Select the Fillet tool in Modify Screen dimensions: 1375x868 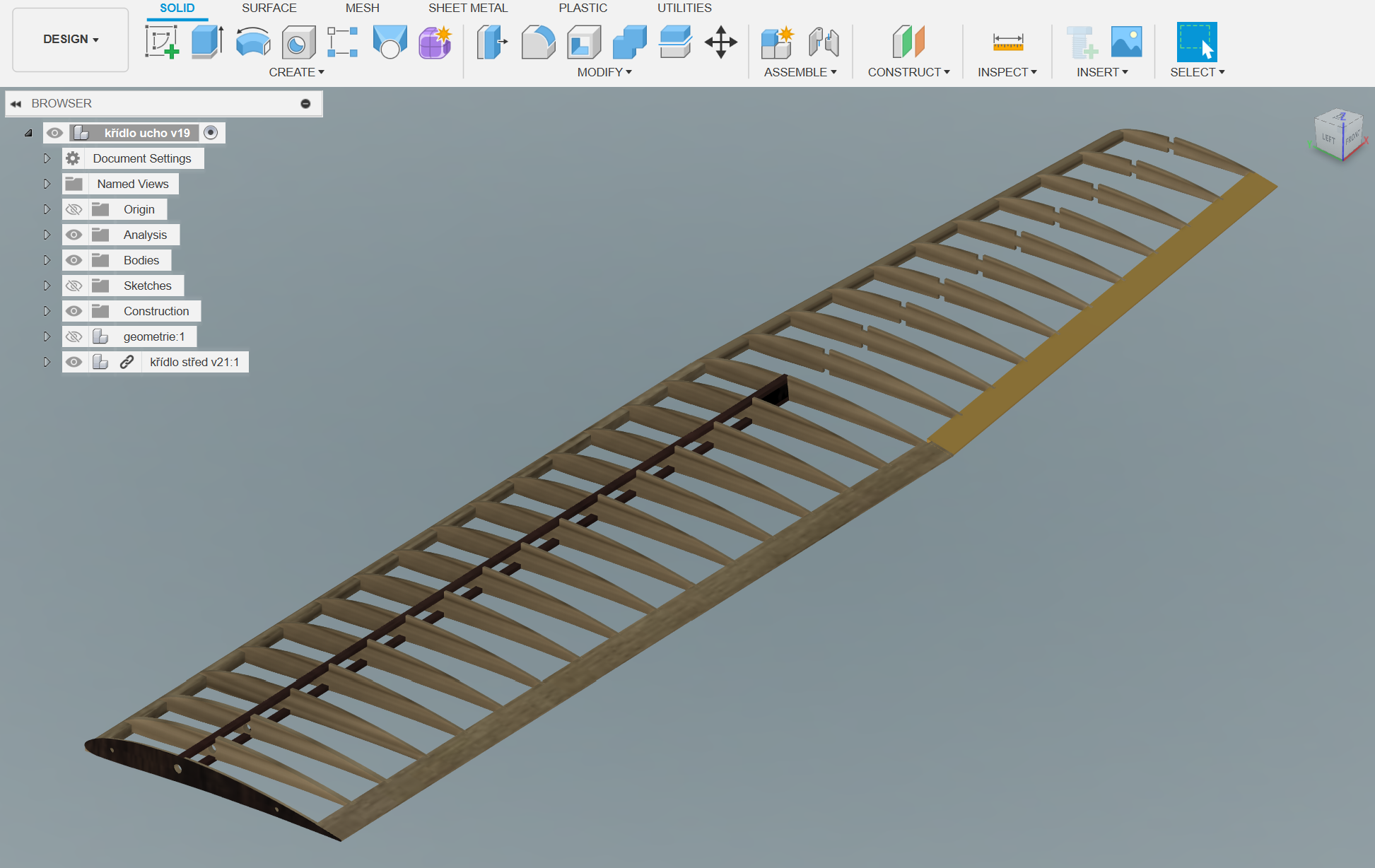[537, 42]
